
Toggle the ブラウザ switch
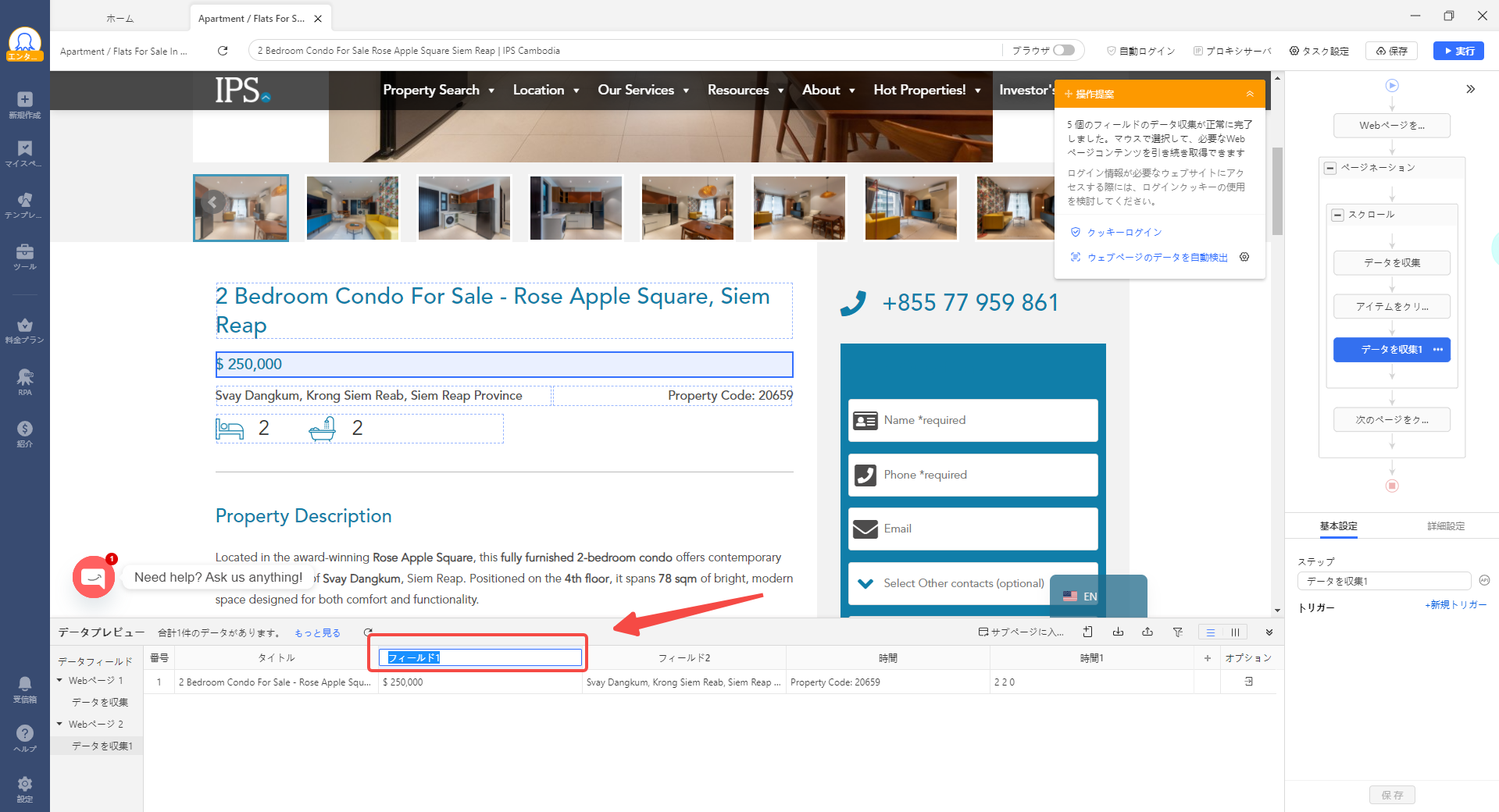pos(1063,51)
